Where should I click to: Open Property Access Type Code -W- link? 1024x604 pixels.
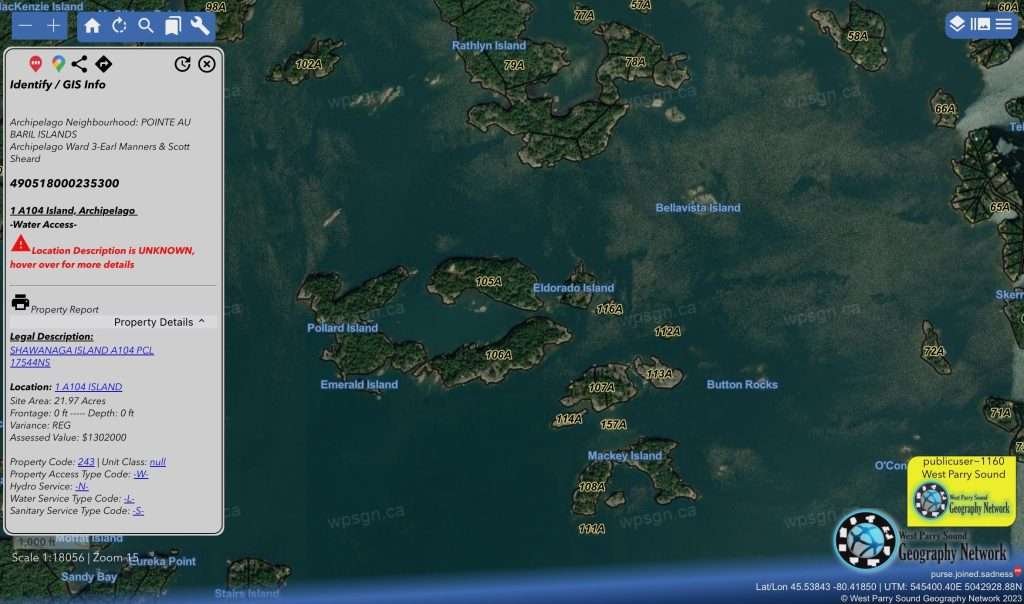[140, 474]
